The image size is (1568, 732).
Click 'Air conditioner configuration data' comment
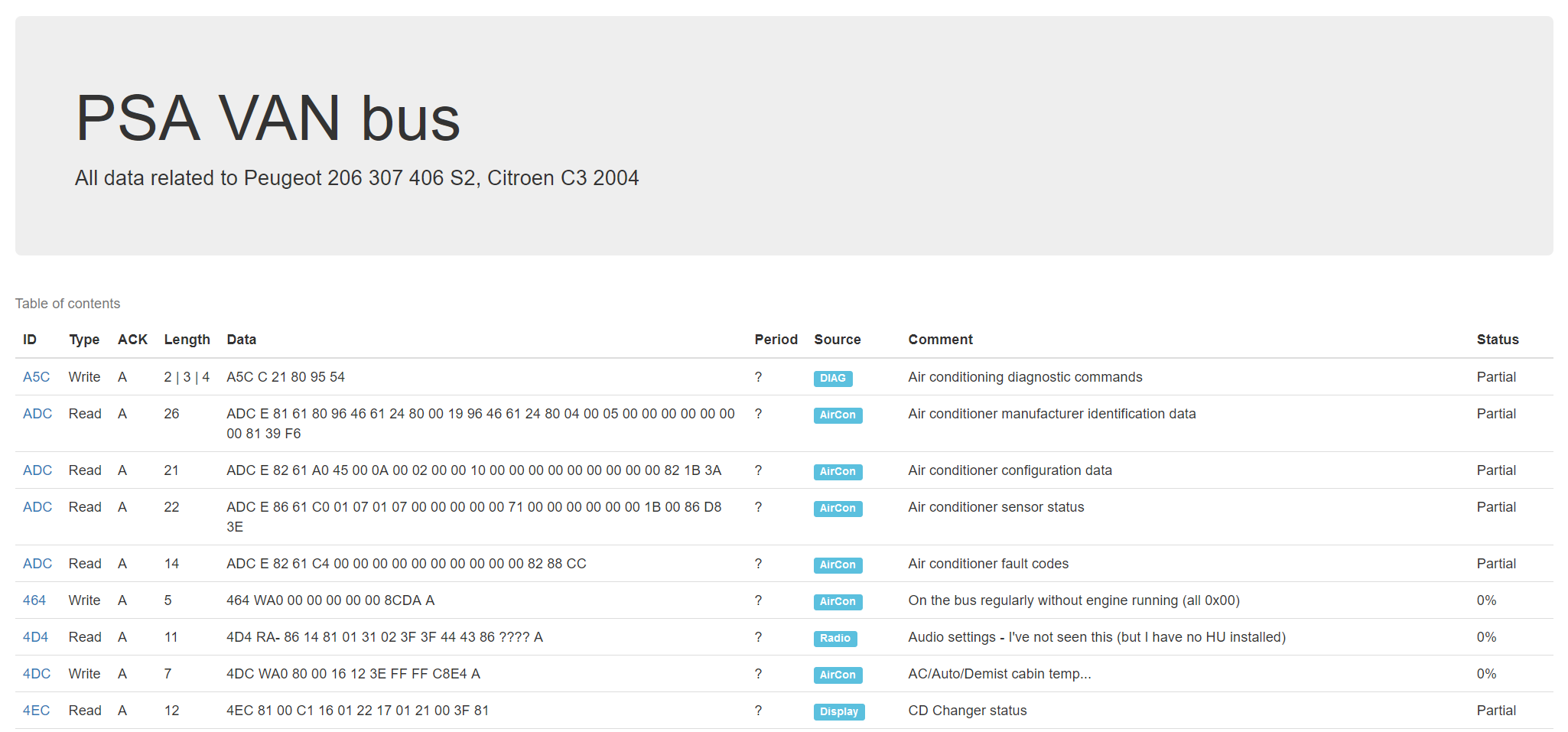(1010, 470)
